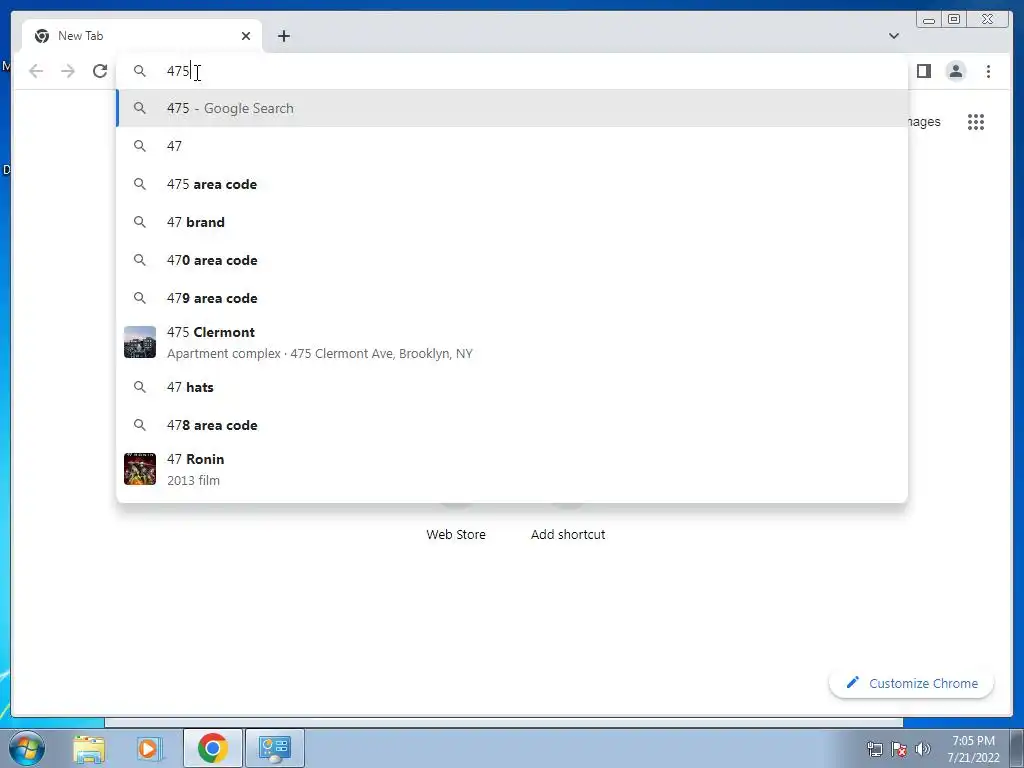Image resolution: width=1024 pixels, height=768 pixels.
Task: Click the Chrome taskbar icon
Action: click(x=212, y=748)
